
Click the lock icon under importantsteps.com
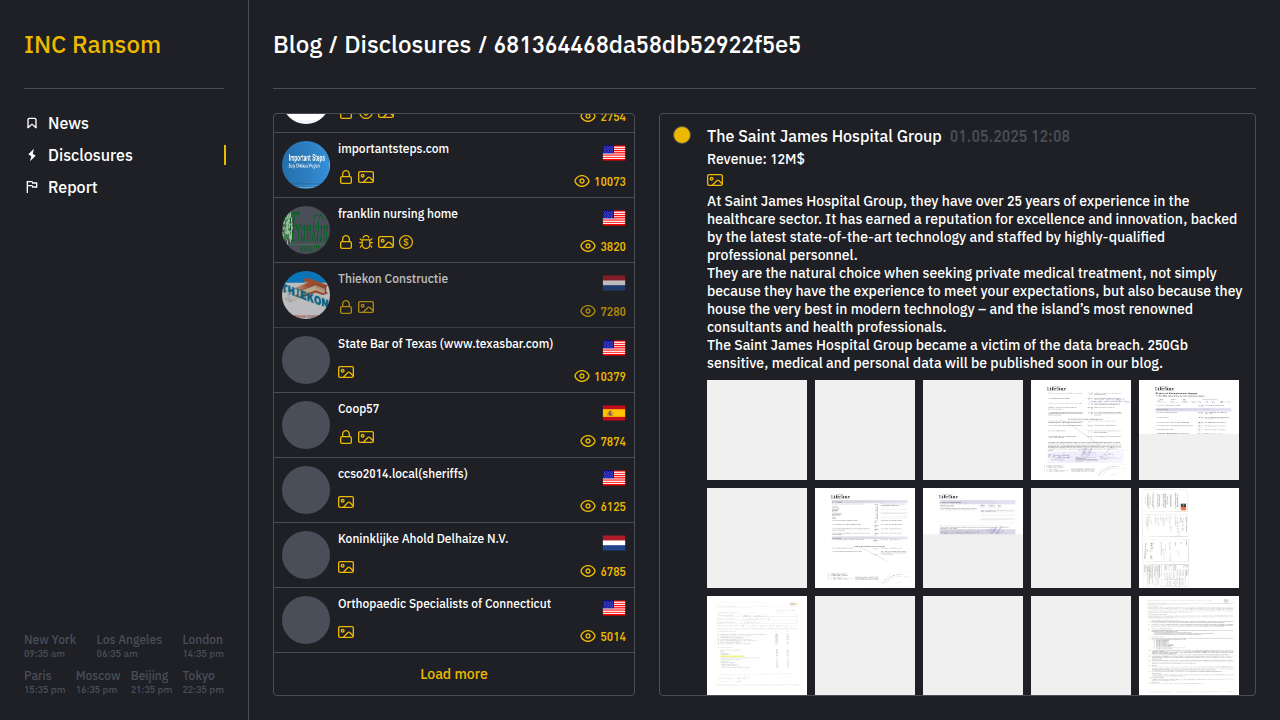[346, 177]
